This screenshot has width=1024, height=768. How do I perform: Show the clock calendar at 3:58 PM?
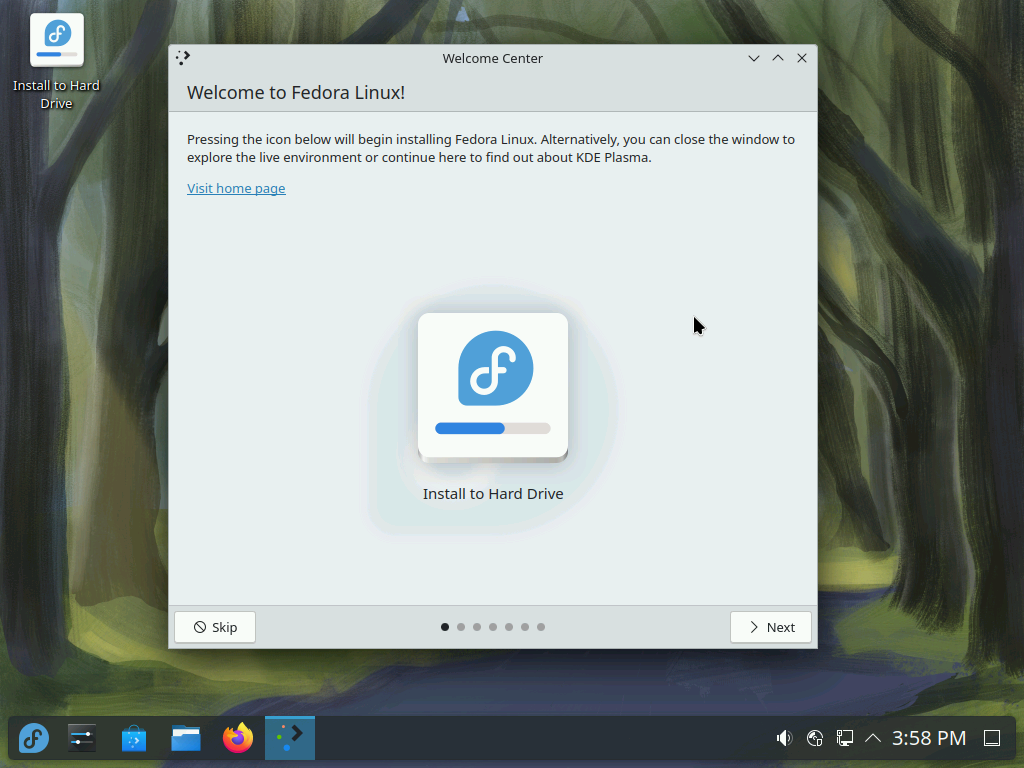click(x=929, y=739)
